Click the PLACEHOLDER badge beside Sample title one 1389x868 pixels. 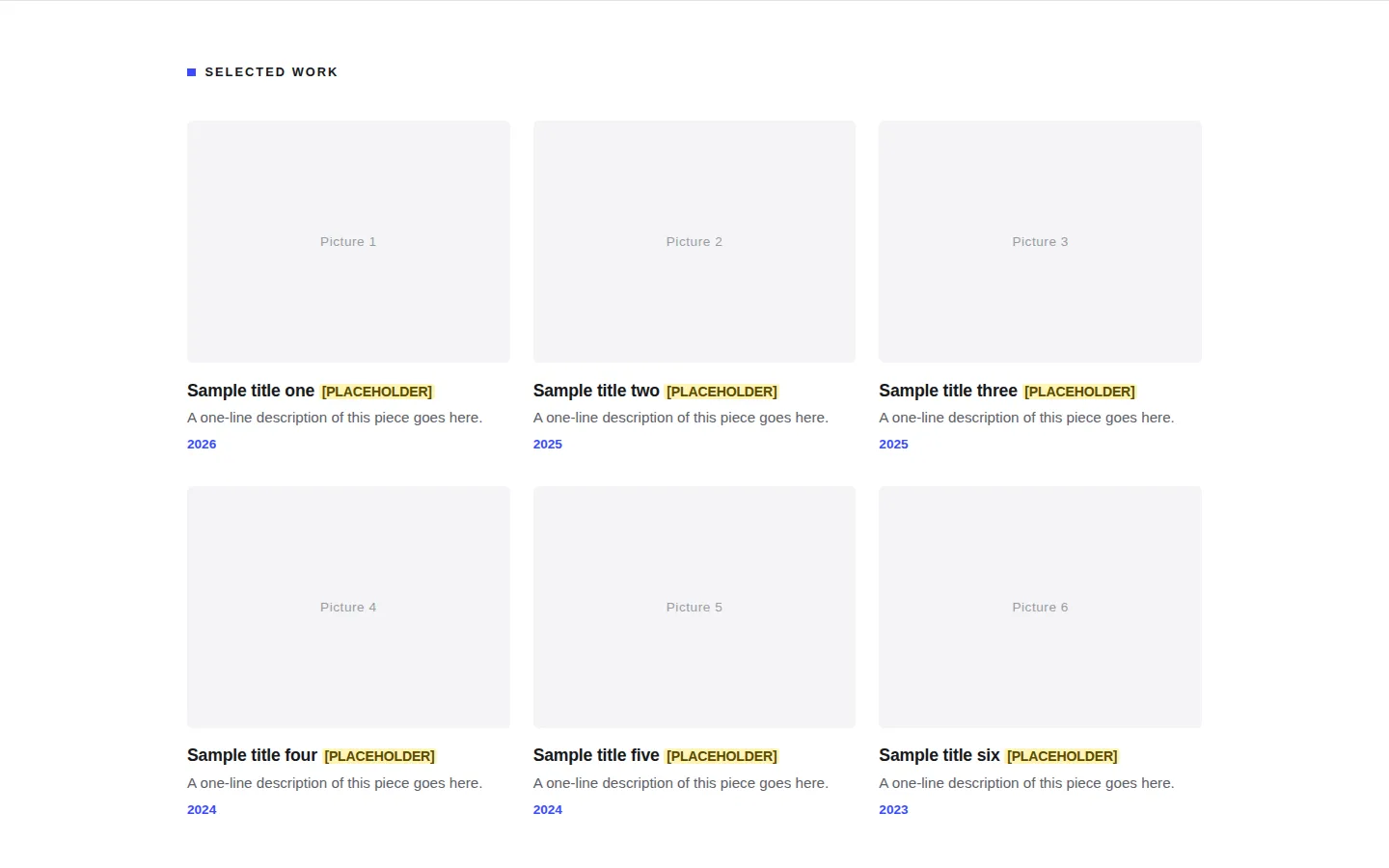click(377, 392)
